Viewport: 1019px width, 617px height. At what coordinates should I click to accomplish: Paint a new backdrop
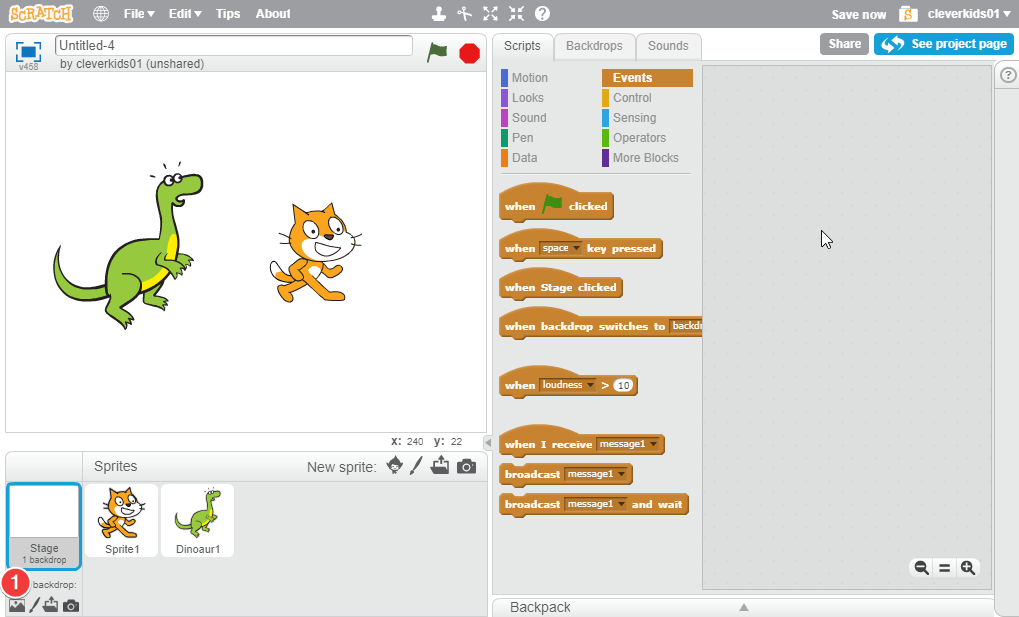[x=34, y=605]
